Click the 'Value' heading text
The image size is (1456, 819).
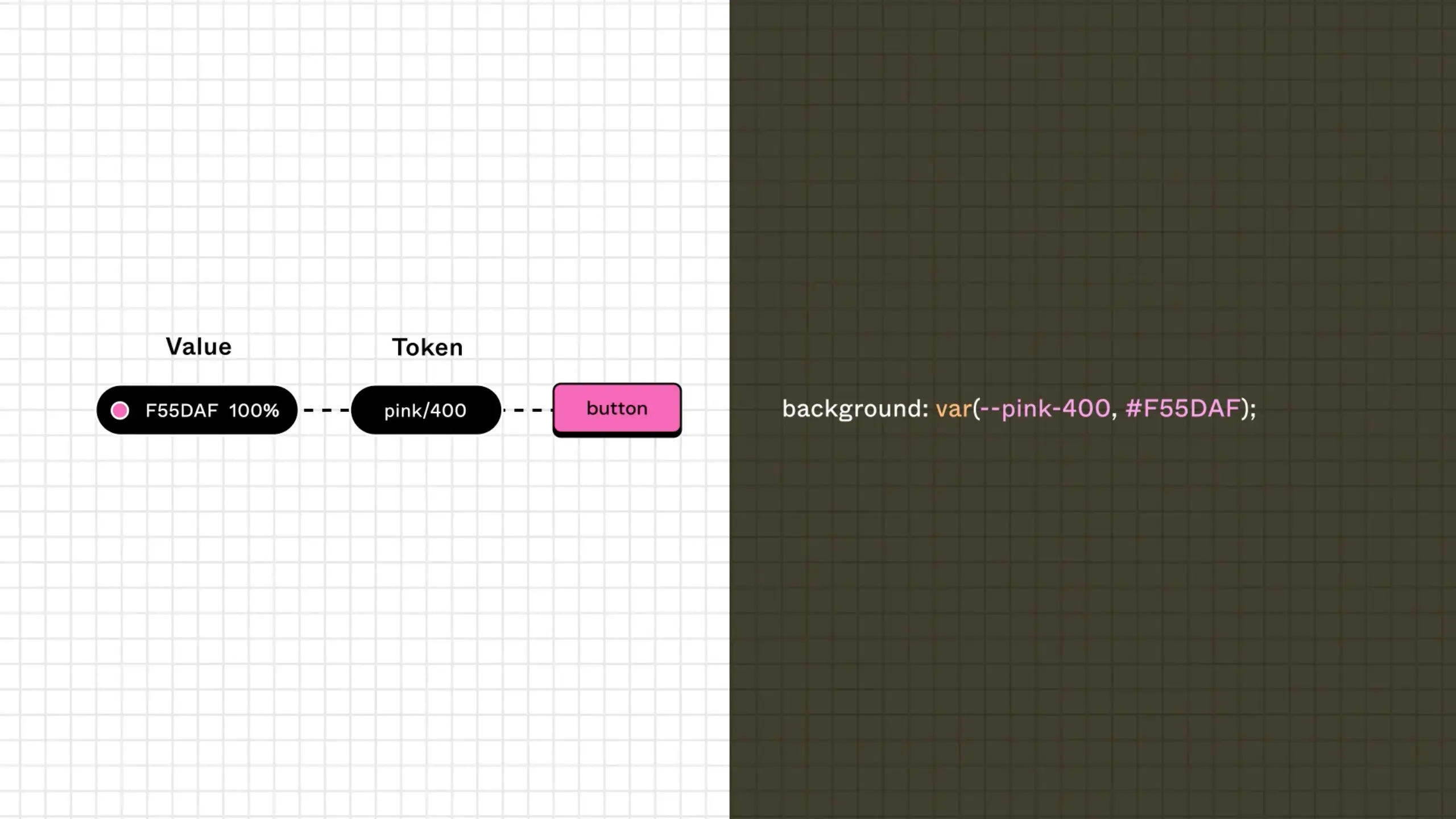click(x=198, y=346)
